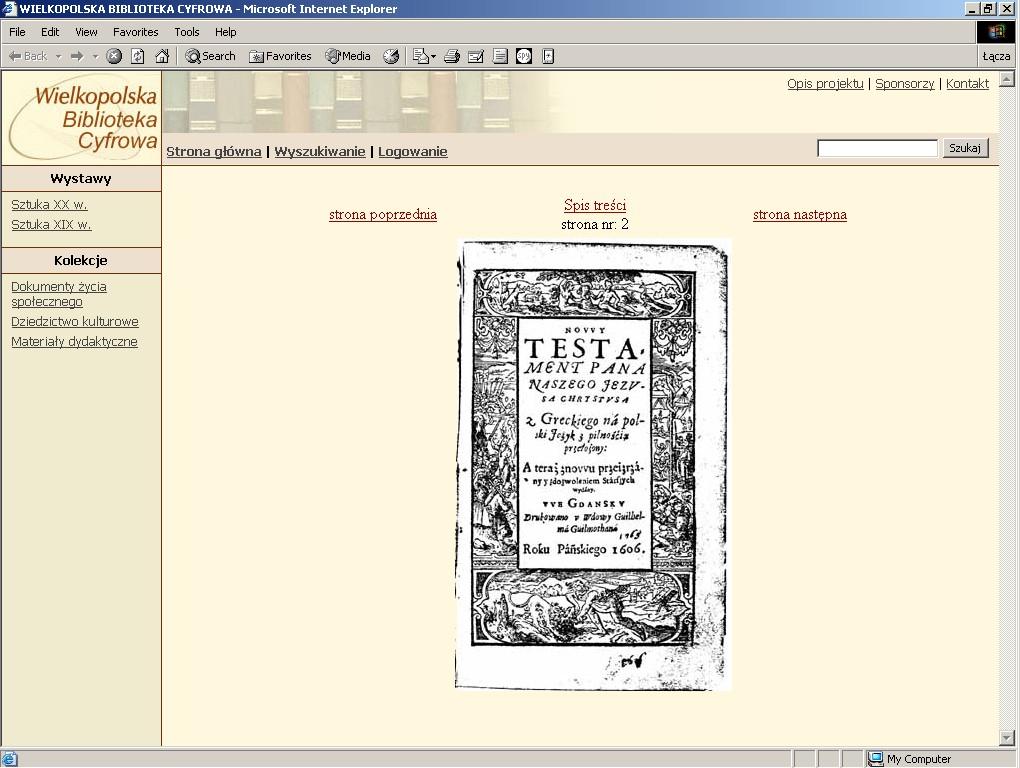The image size is (1020, 768).
Task: Open the History toolbar icon
Action: point(391,57)
